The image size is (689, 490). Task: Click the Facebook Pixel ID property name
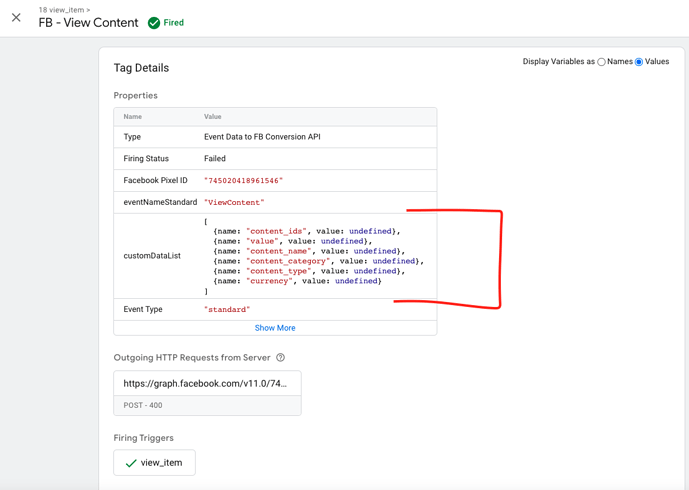click(156, 180)
